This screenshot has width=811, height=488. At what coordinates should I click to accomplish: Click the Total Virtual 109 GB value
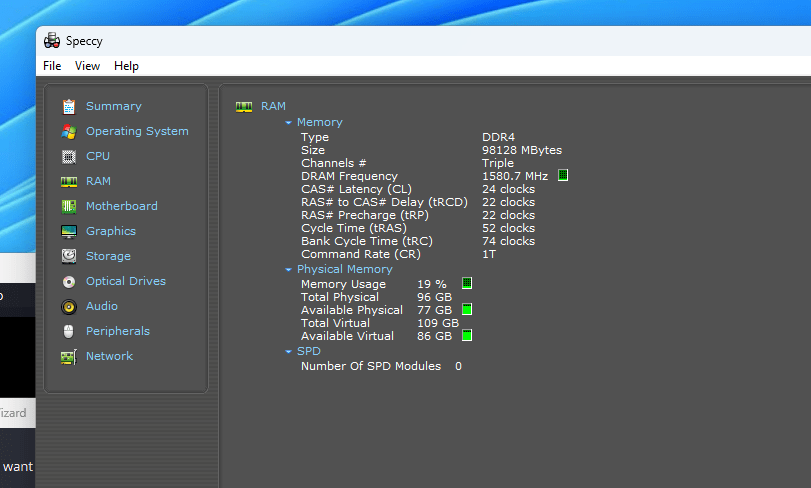(438, 323)
